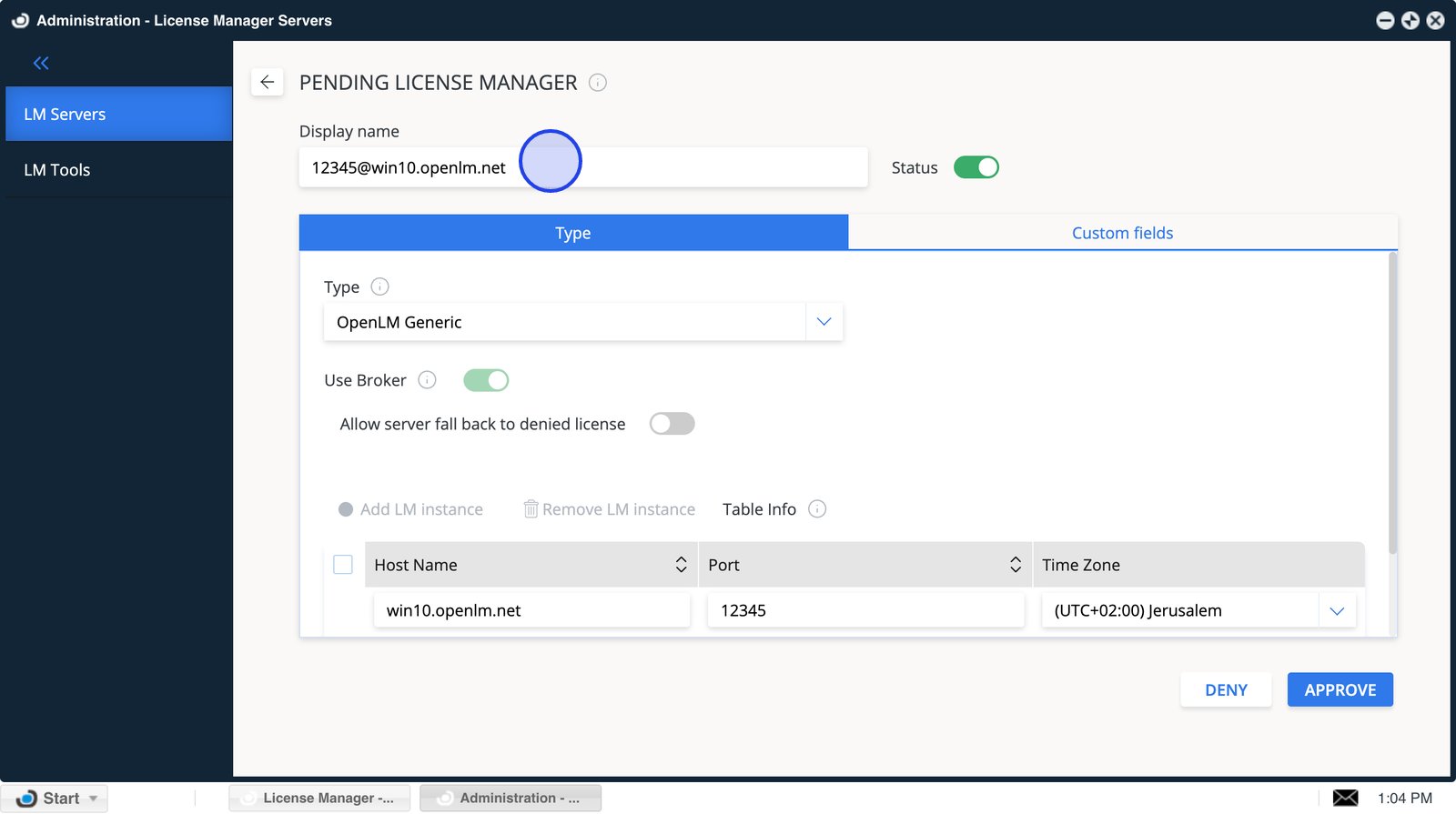Click the DENY button

pyautogui.click(x=1226, y=690)
